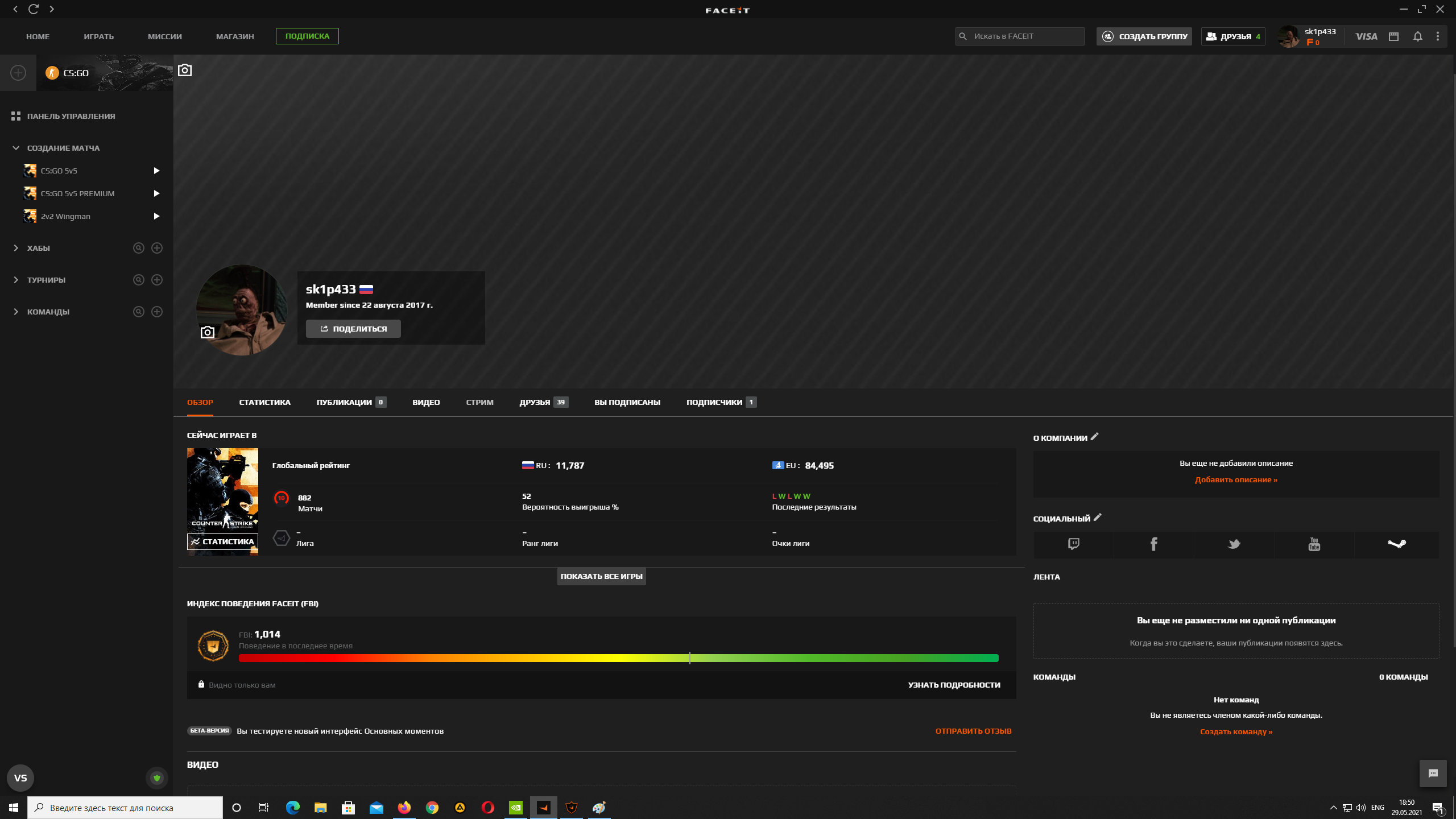The width and height of the screenshot is (1456, 819).
Task: Go back with the top-left back arrow
Action: coord(15,9)
